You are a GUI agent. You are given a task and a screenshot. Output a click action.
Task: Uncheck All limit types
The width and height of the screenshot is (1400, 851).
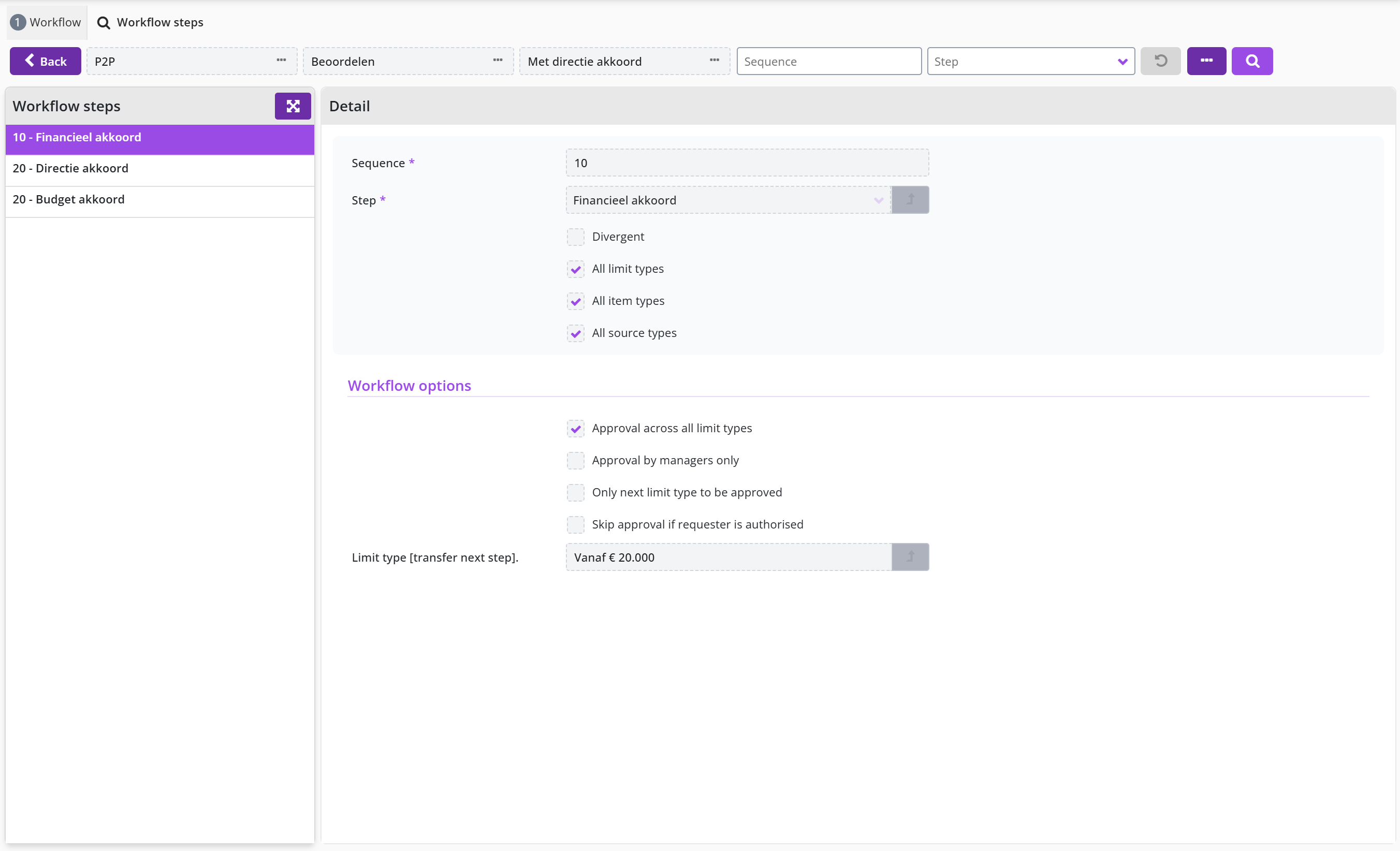coord(575,269)
